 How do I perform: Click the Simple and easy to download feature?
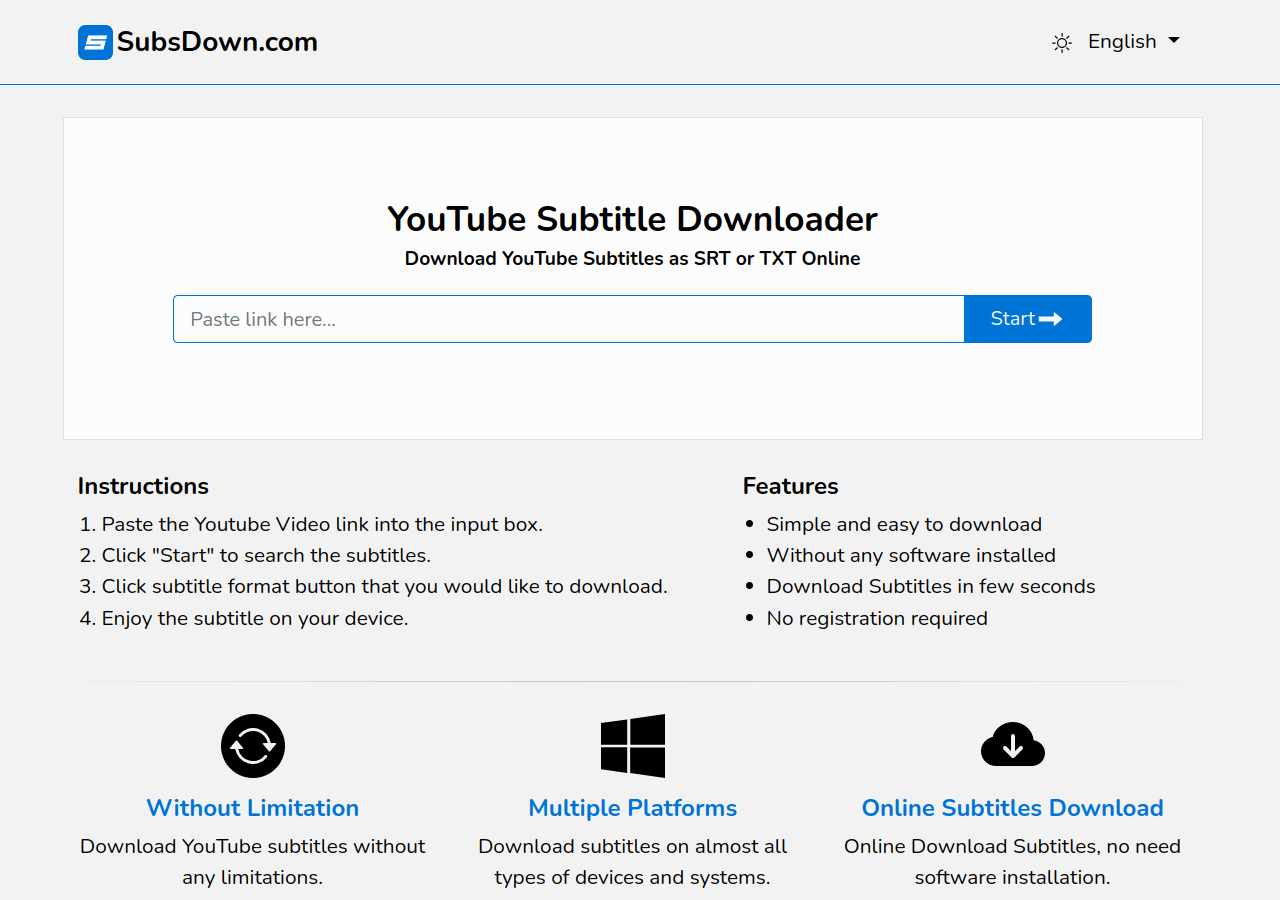904,524
